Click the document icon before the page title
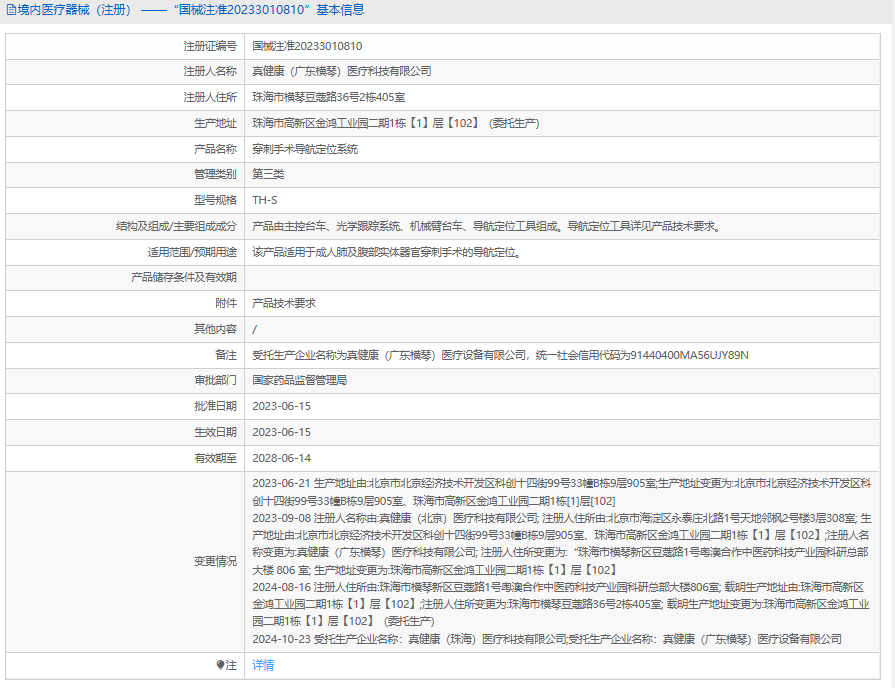This screenshot has width=895, height=688. (11, 10)
